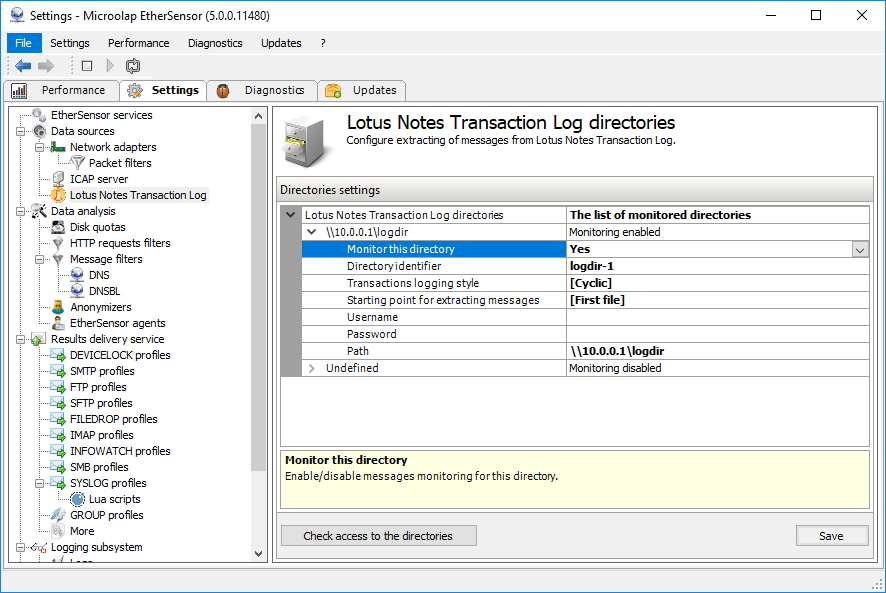The image size is (886, 593).
Task: Collapse the Network adapters tree node
Action: tap(40, 147)
